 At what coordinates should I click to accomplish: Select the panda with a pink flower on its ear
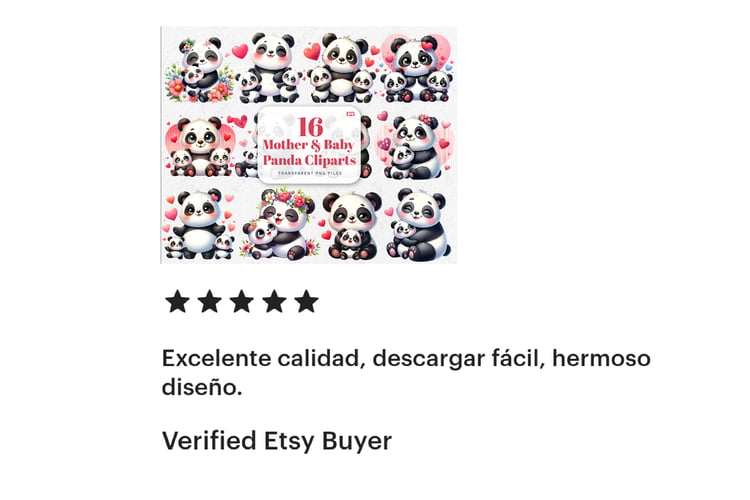(415, 147)
